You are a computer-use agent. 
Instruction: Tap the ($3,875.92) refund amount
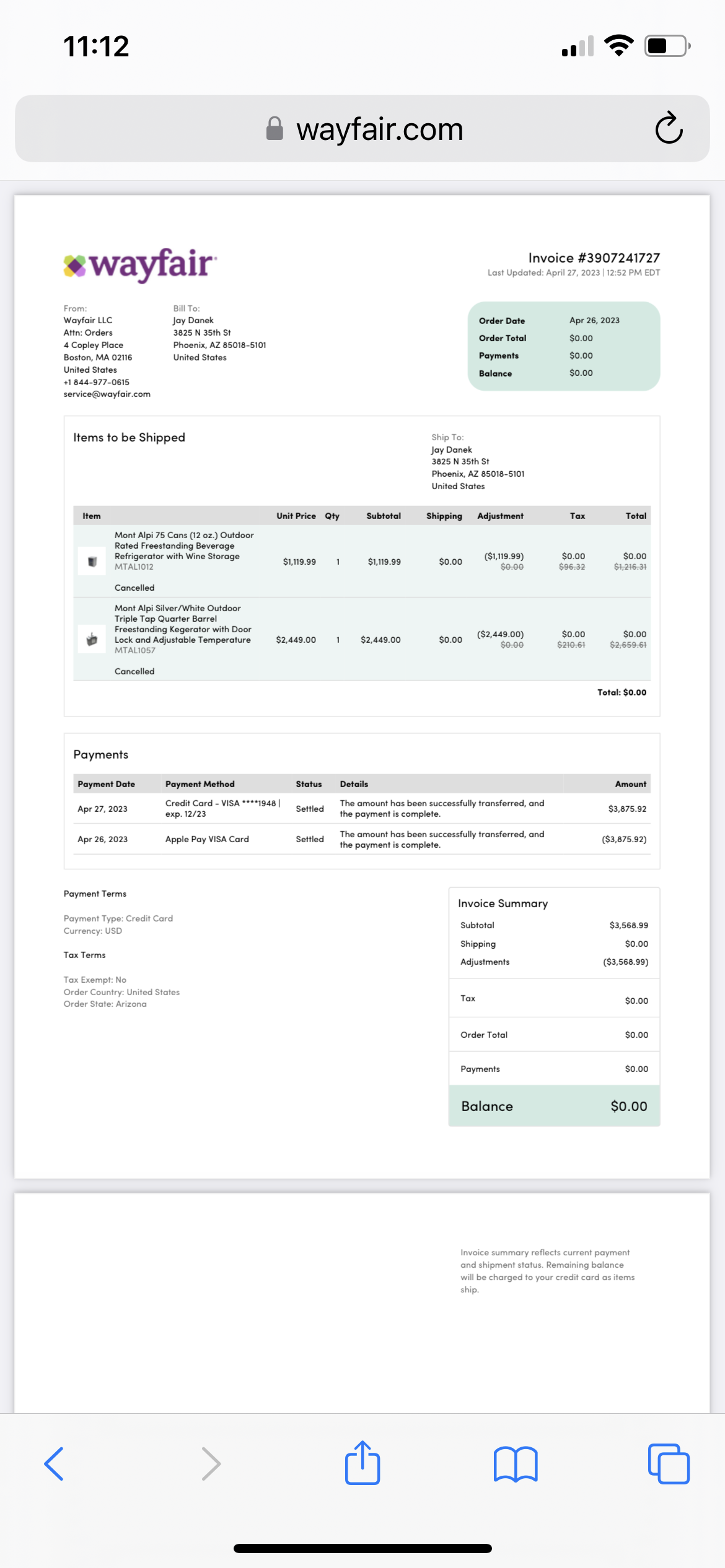pyautogui.click(x=624, y=839)
